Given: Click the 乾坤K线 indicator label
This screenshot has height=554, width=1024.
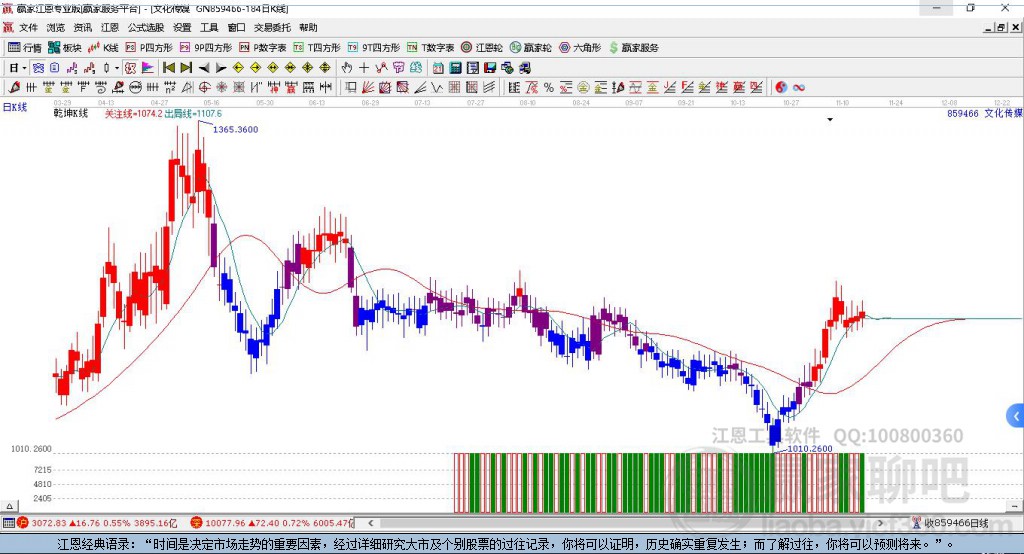Looking at the screenshot, I should coord(71,114).
